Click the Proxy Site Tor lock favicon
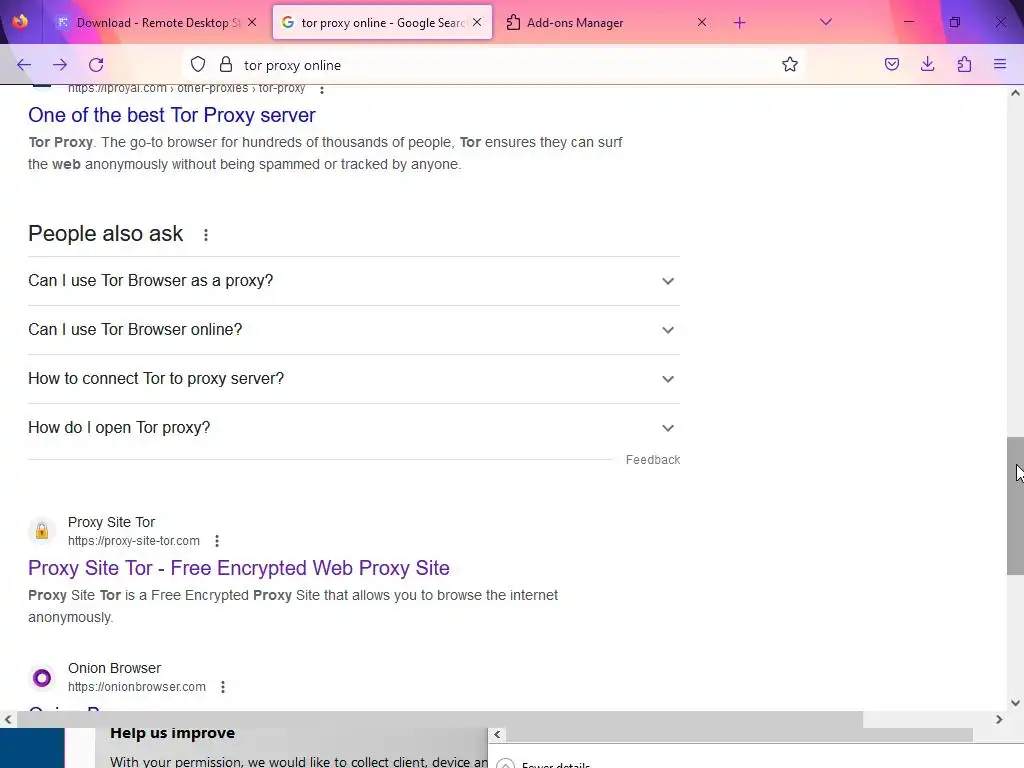The image size is (1024, 768). 42,531
